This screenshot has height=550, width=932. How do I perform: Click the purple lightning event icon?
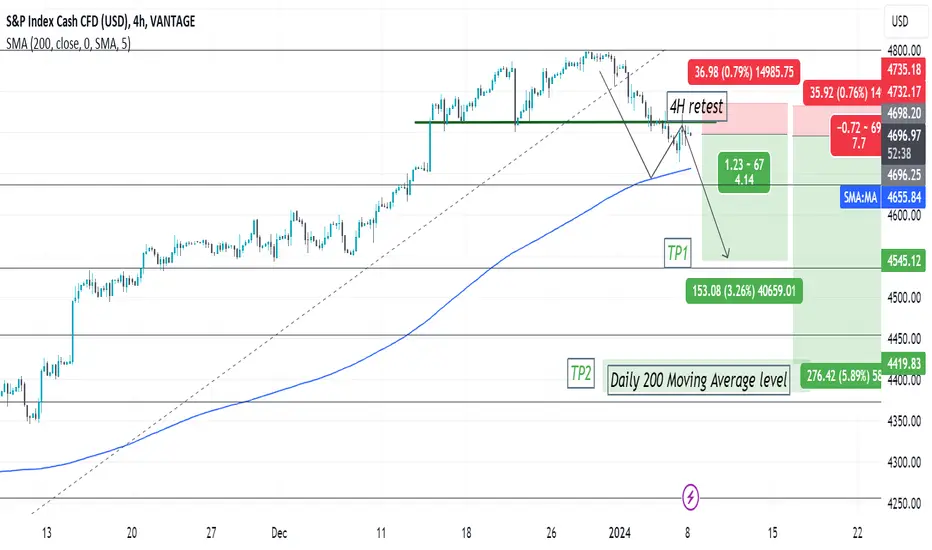point(690,496)
